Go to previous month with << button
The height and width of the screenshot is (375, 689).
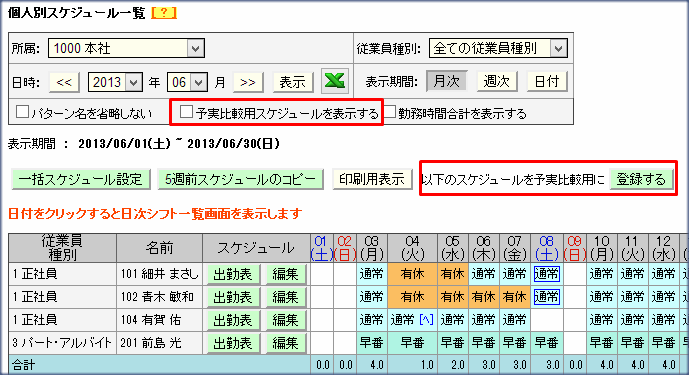64,82
